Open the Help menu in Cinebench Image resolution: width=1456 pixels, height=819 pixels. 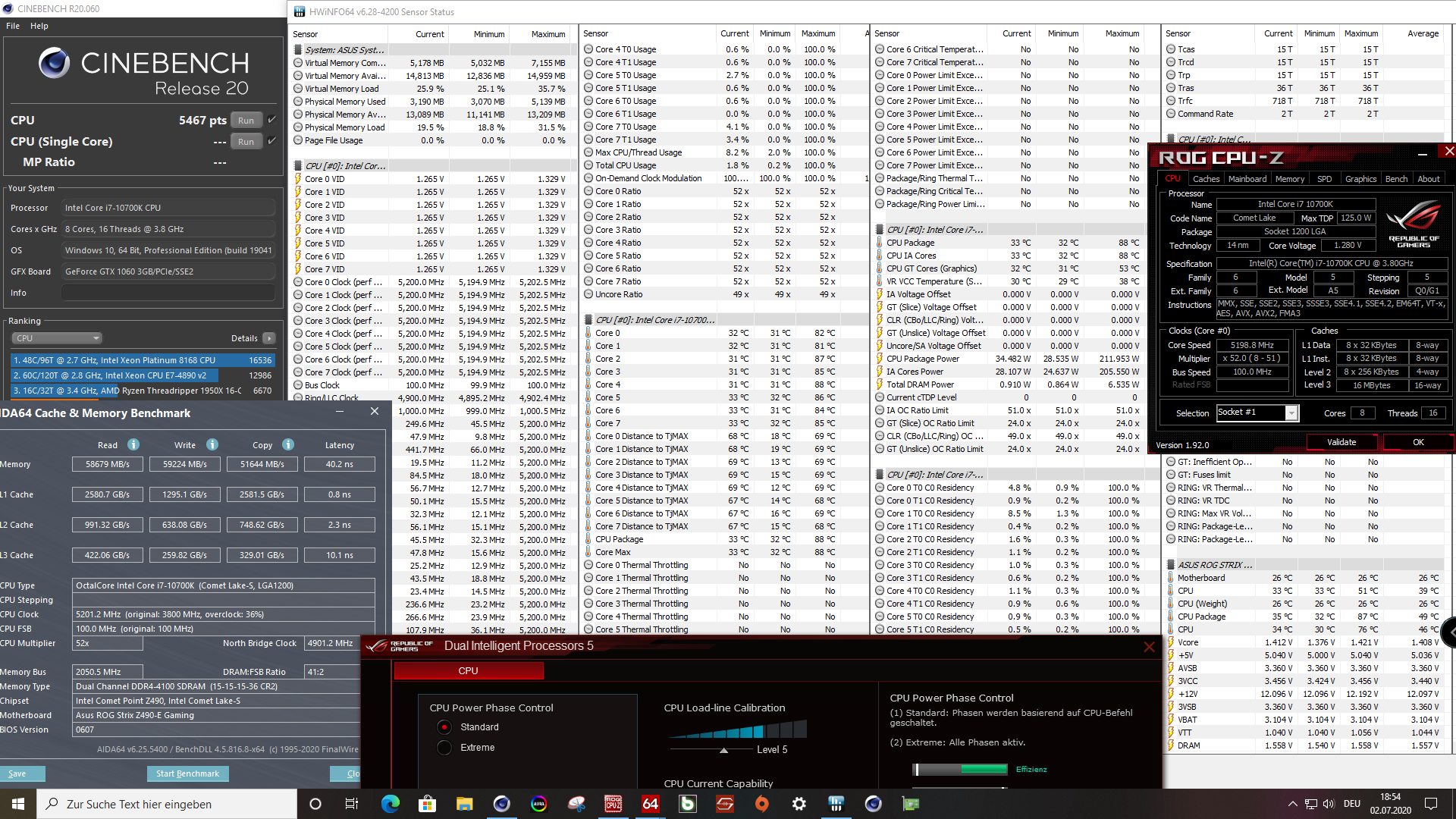click(x=39, y=26)
